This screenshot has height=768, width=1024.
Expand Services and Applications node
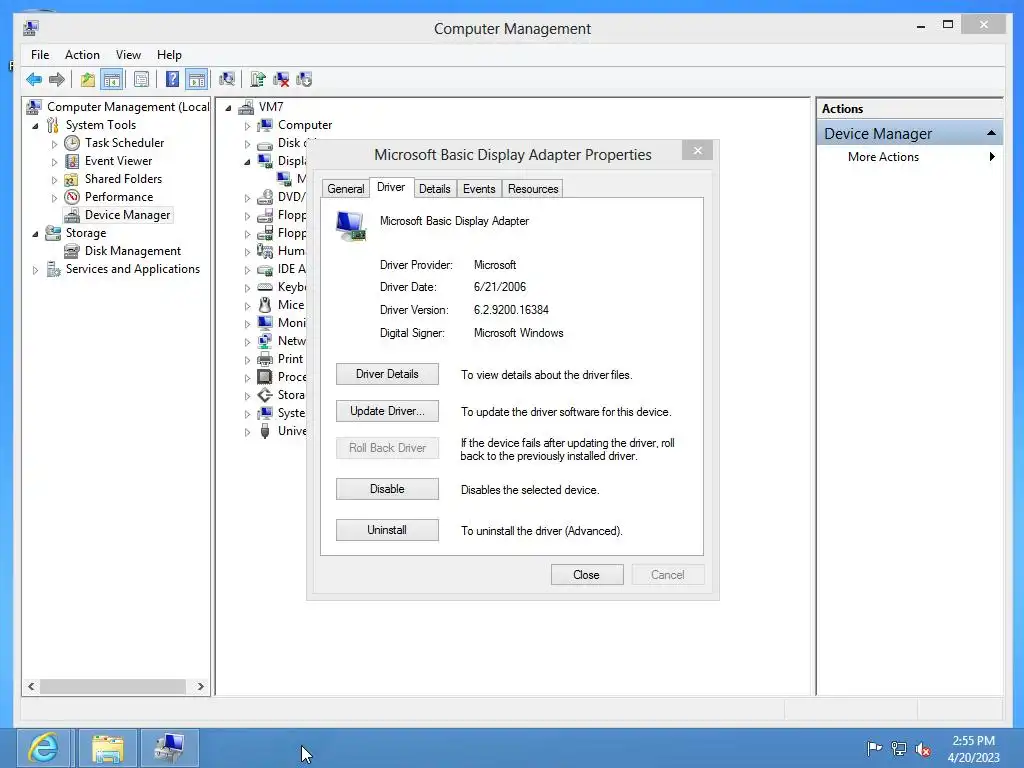(35, 270)
